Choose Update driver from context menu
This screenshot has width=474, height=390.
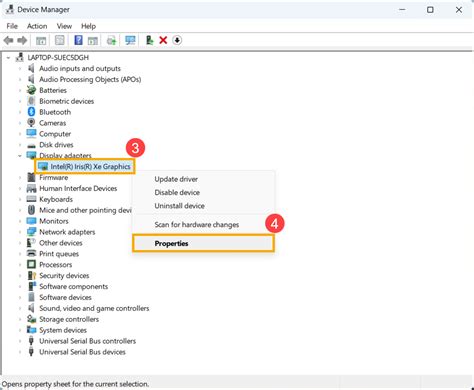tap(204, 179)
